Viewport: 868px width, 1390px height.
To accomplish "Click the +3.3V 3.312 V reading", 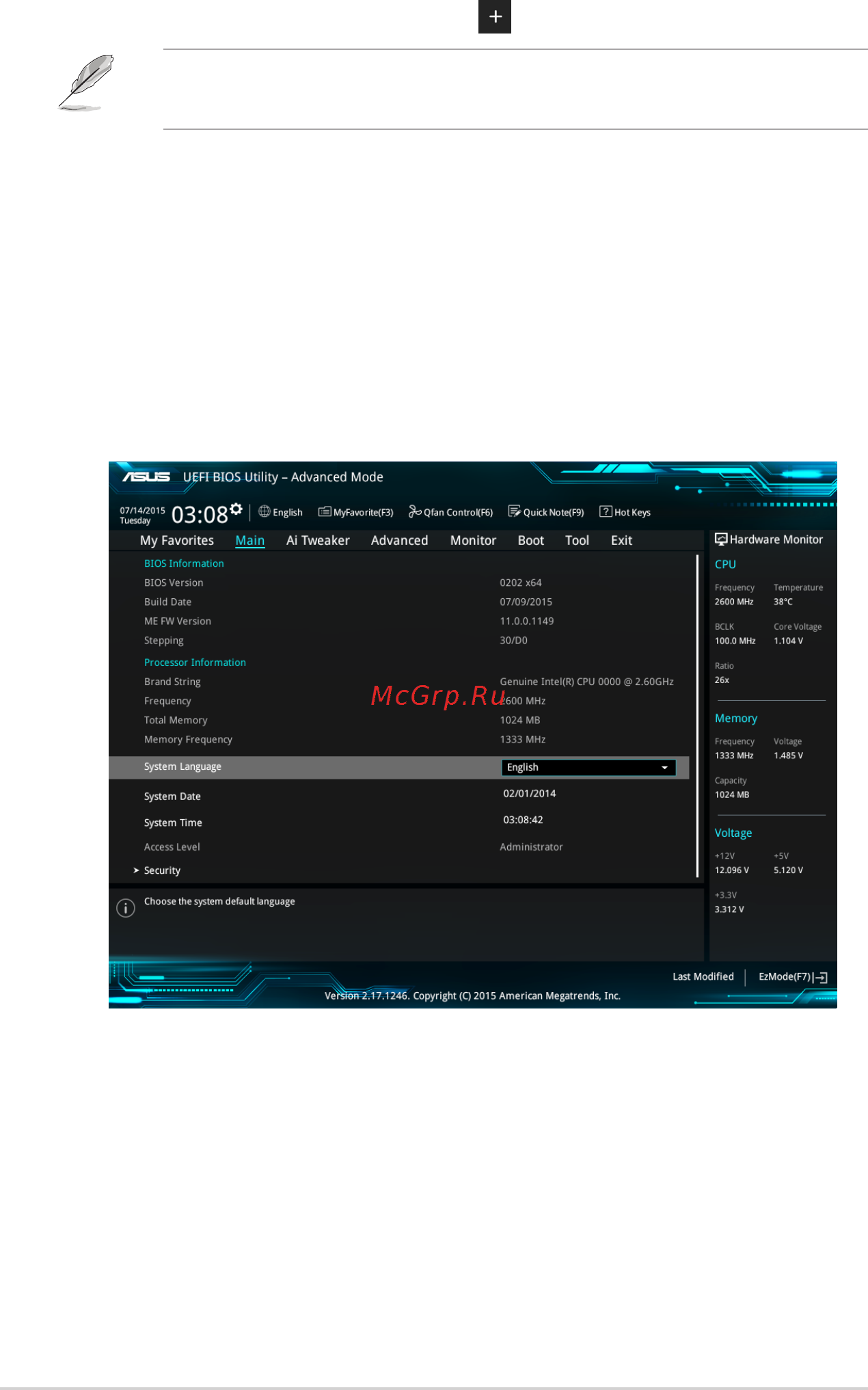I will coord(729,909).
